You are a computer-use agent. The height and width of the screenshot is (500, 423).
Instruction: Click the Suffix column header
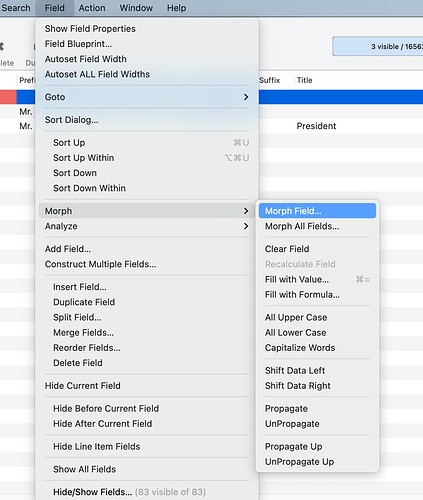coord(269,80)
